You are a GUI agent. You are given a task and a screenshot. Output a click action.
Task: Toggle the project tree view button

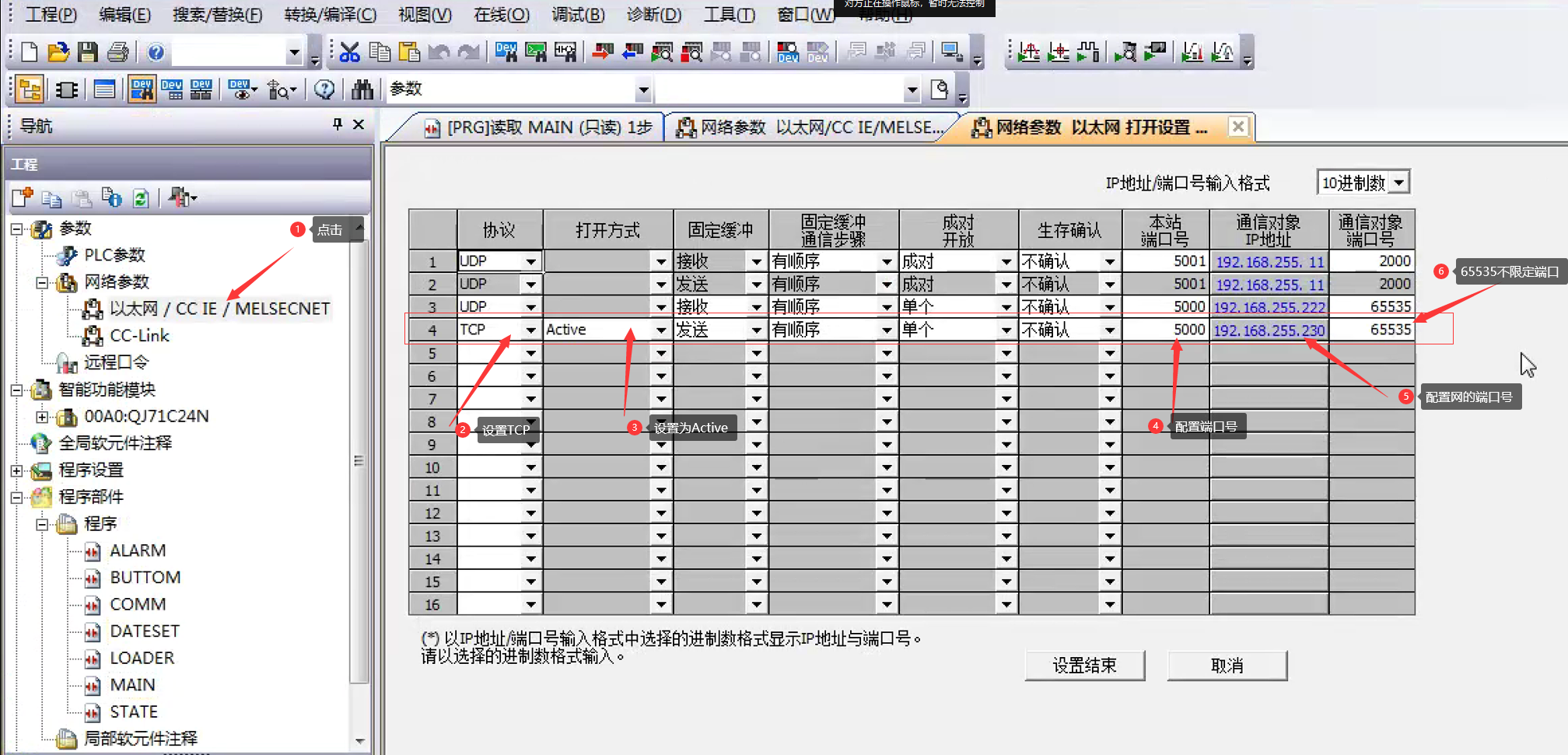click(x=29, y=89)
